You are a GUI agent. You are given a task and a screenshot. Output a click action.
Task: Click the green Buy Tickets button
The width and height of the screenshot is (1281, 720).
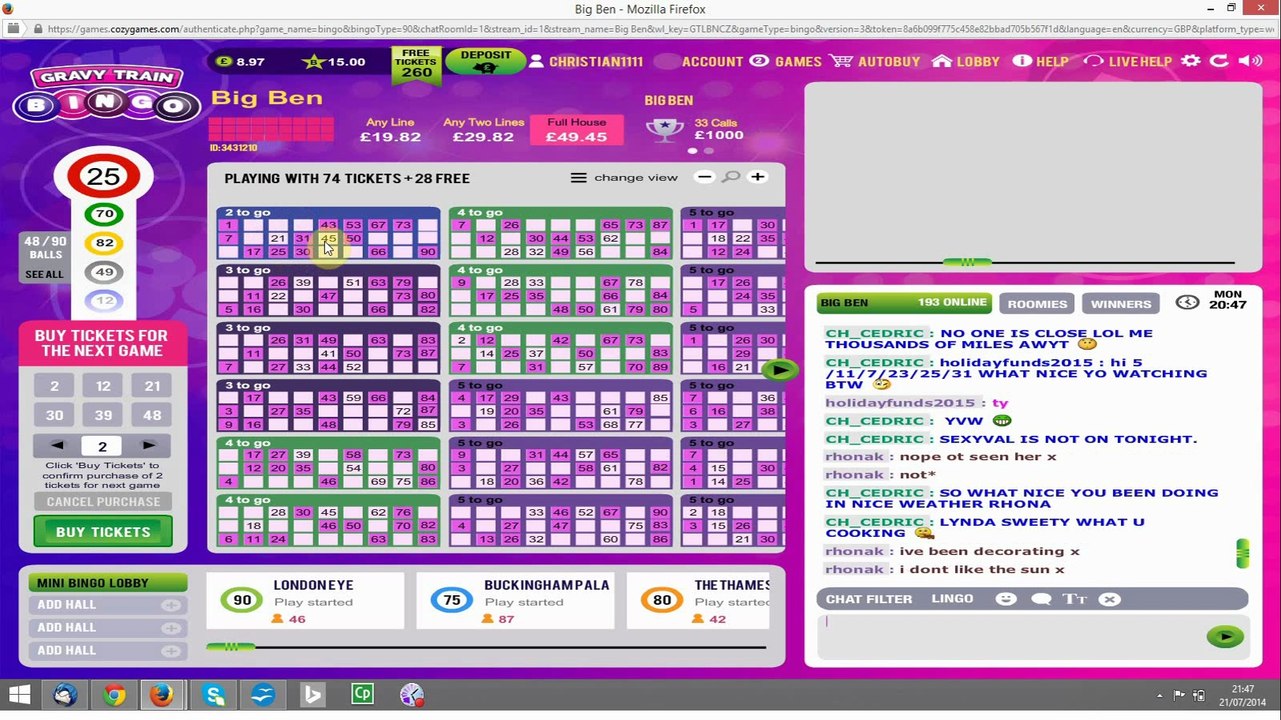pos(103,532)
